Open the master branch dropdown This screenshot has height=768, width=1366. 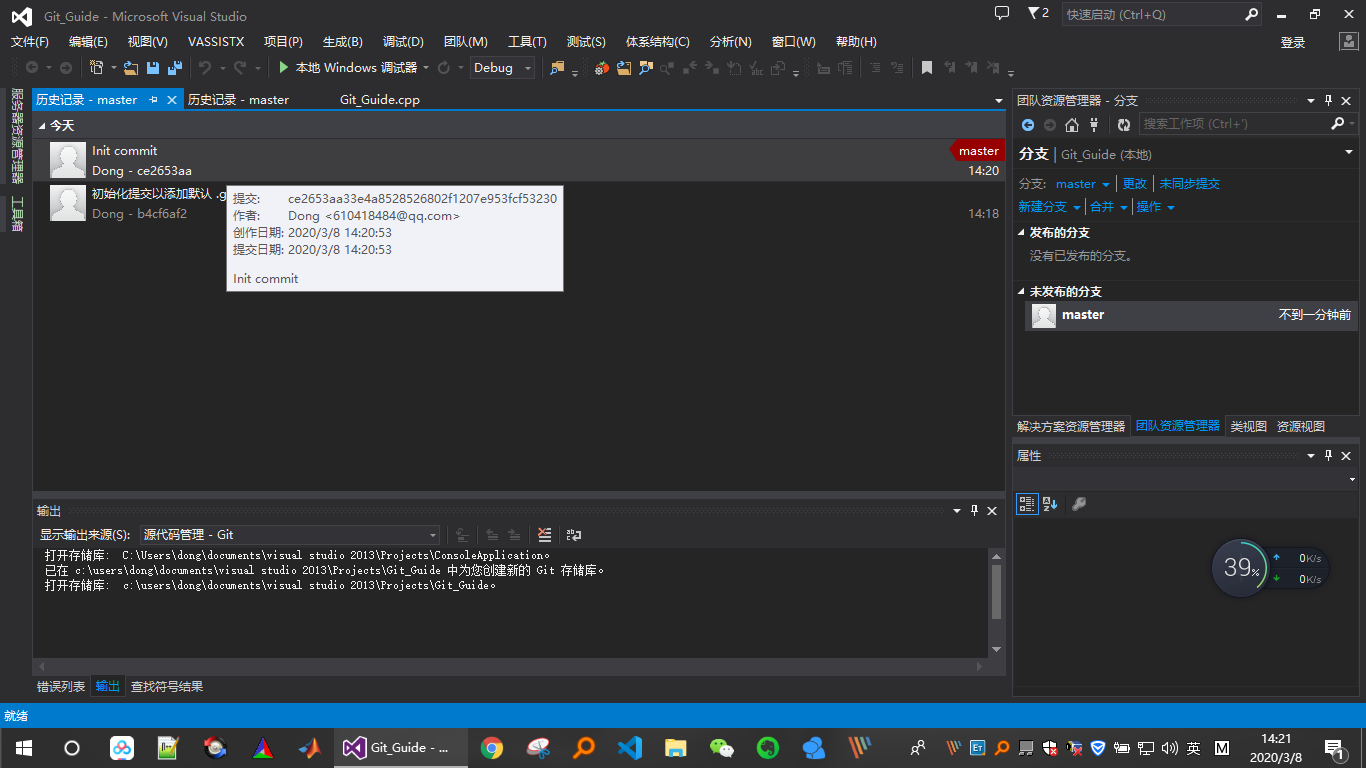coord(1082,184)
